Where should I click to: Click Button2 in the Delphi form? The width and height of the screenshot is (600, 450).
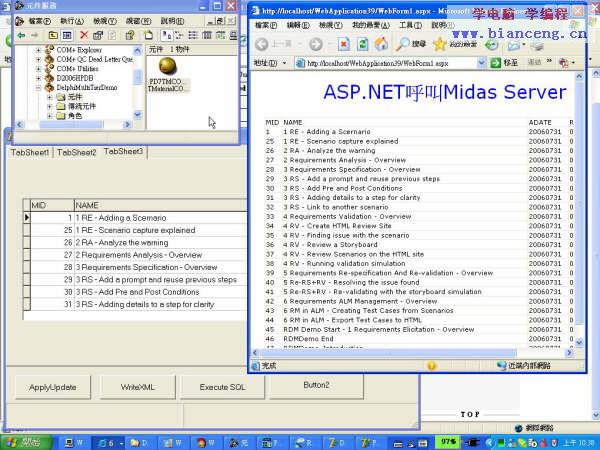316,385
